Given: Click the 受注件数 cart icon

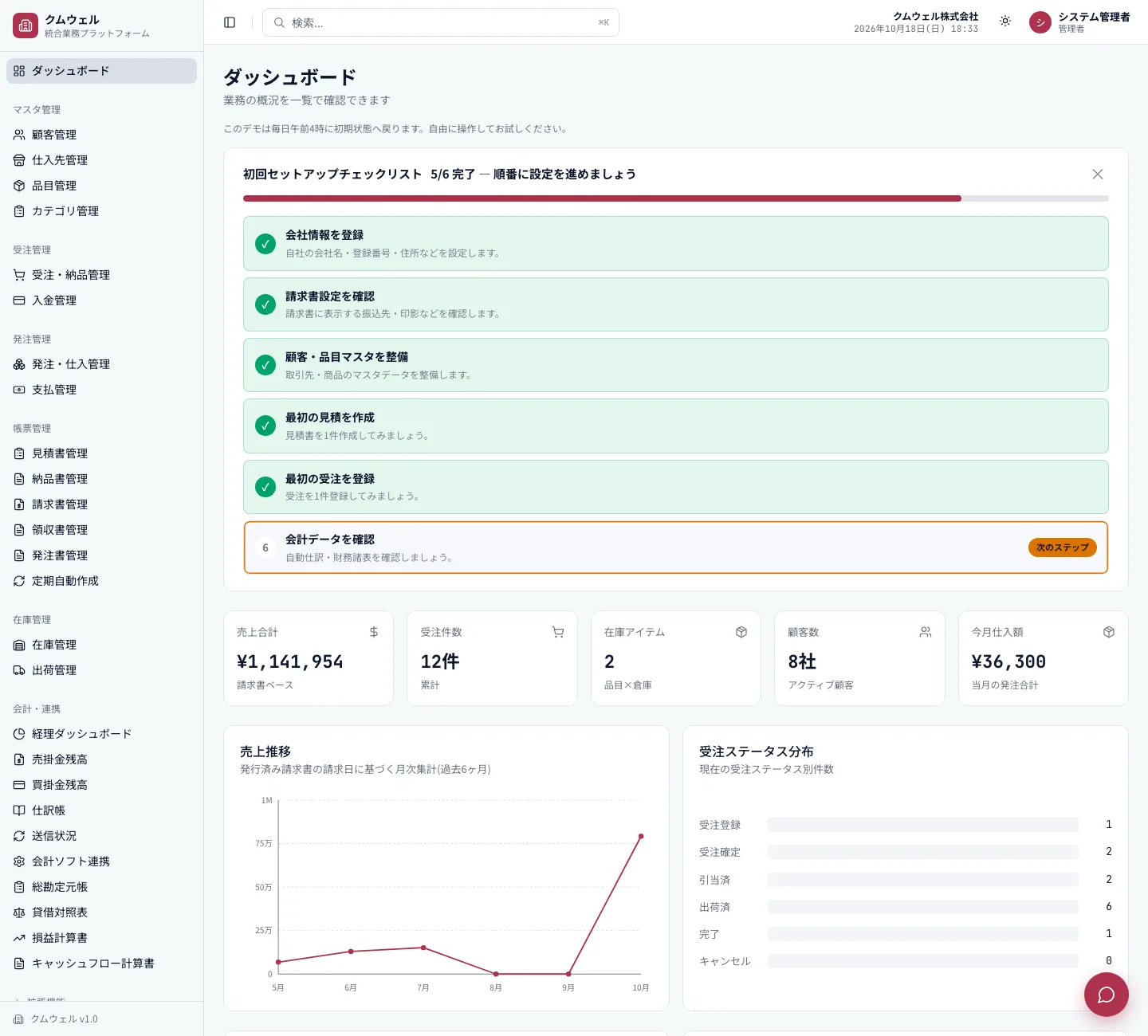Looking at the screenshot, I should point(558,632).
